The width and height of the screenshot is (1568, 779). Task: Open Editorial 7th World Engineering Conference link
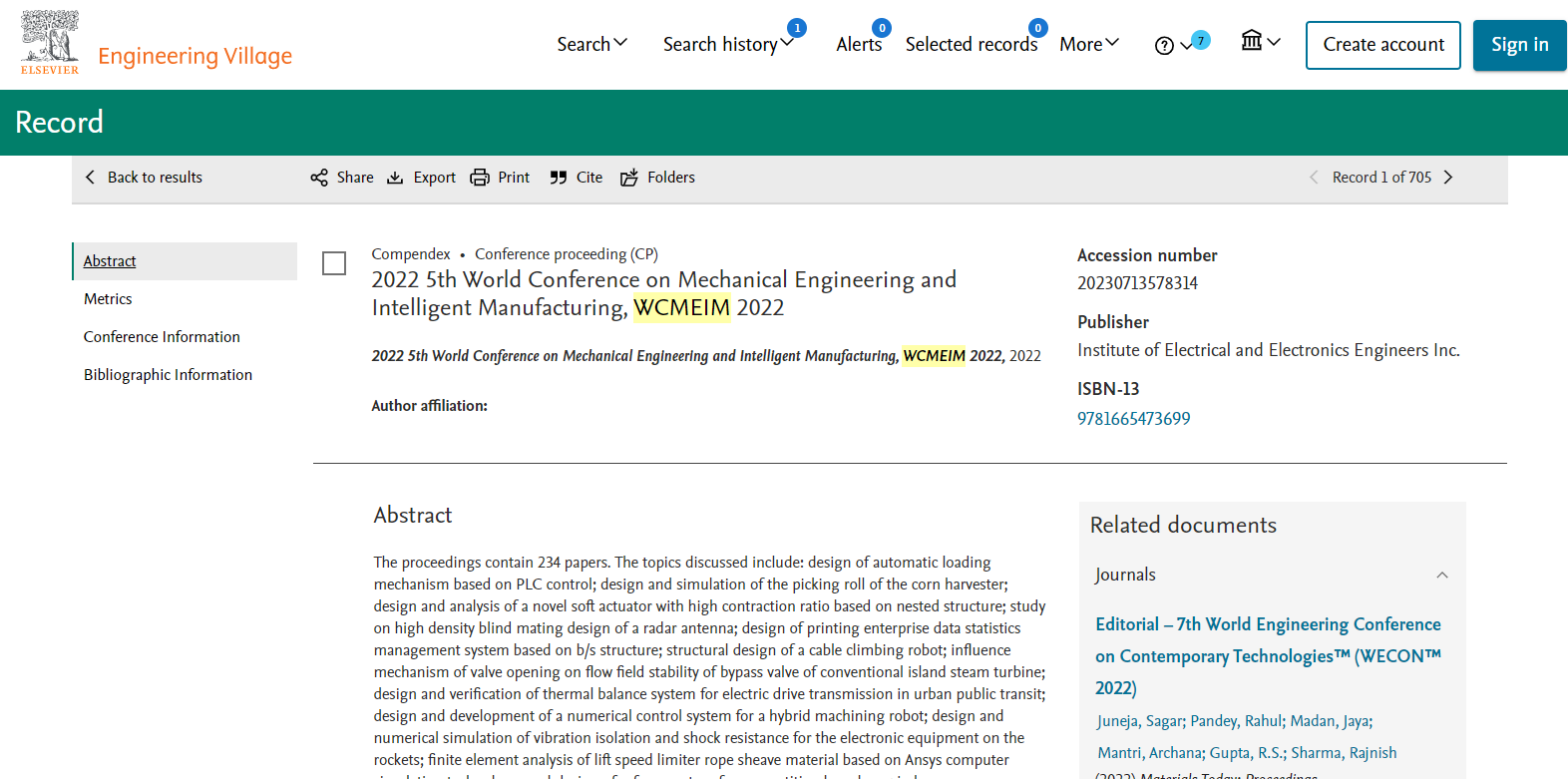pyautogui.click(x=1269, y=656)
